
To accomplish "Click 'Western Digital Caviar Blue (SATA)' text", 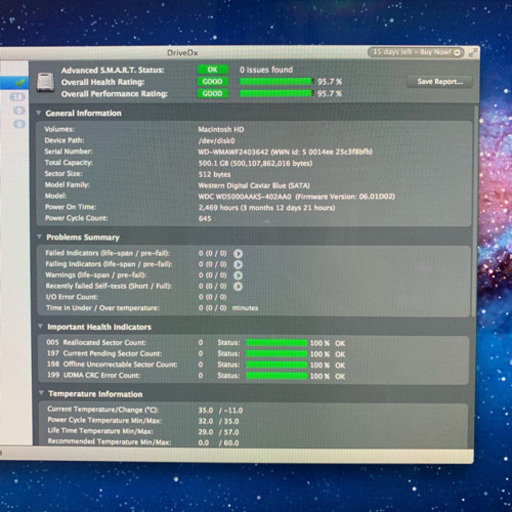I will (254, 186).
